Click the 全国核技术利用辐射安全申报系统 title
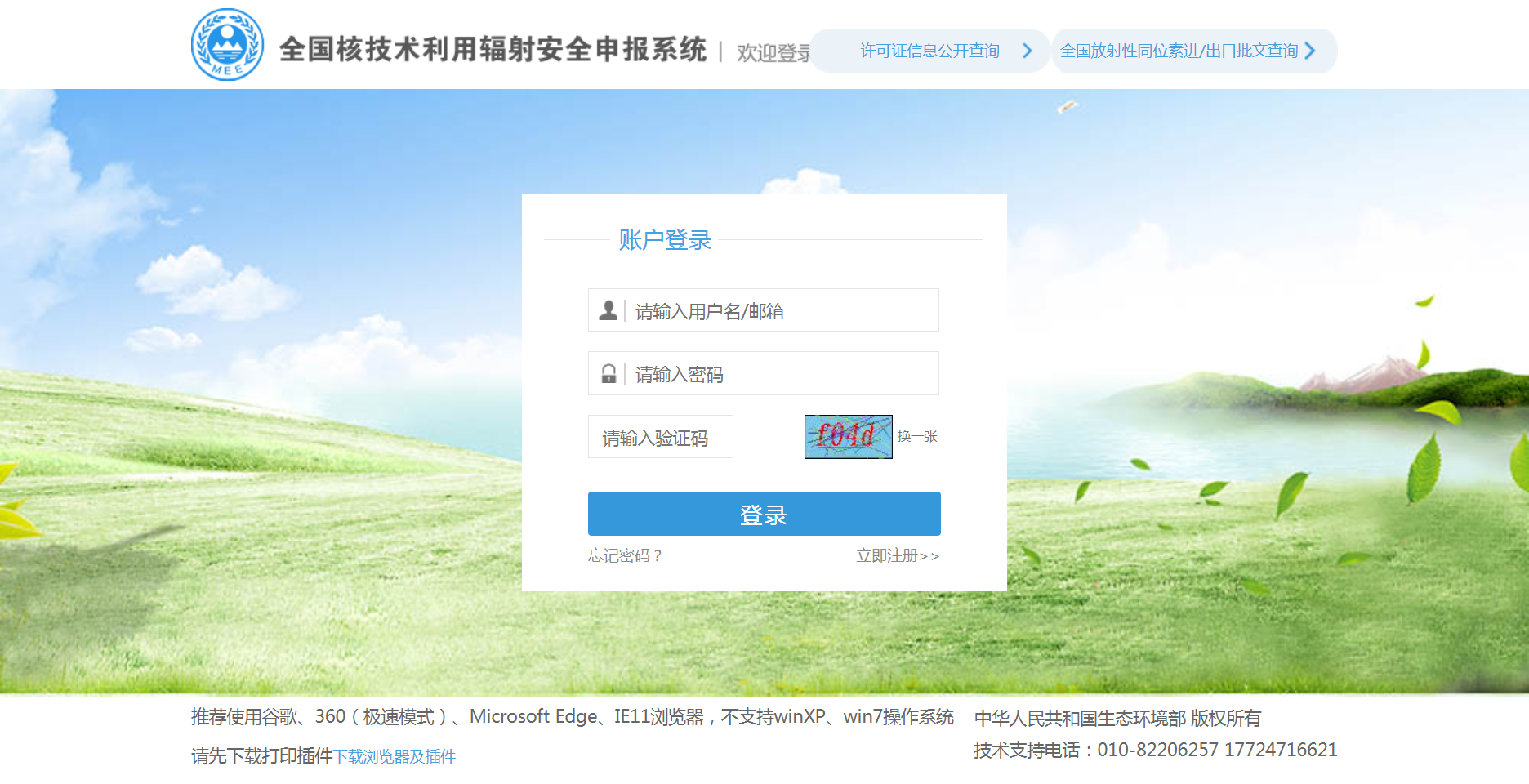This screenshot has width=1529, height=784. (493, 49)
